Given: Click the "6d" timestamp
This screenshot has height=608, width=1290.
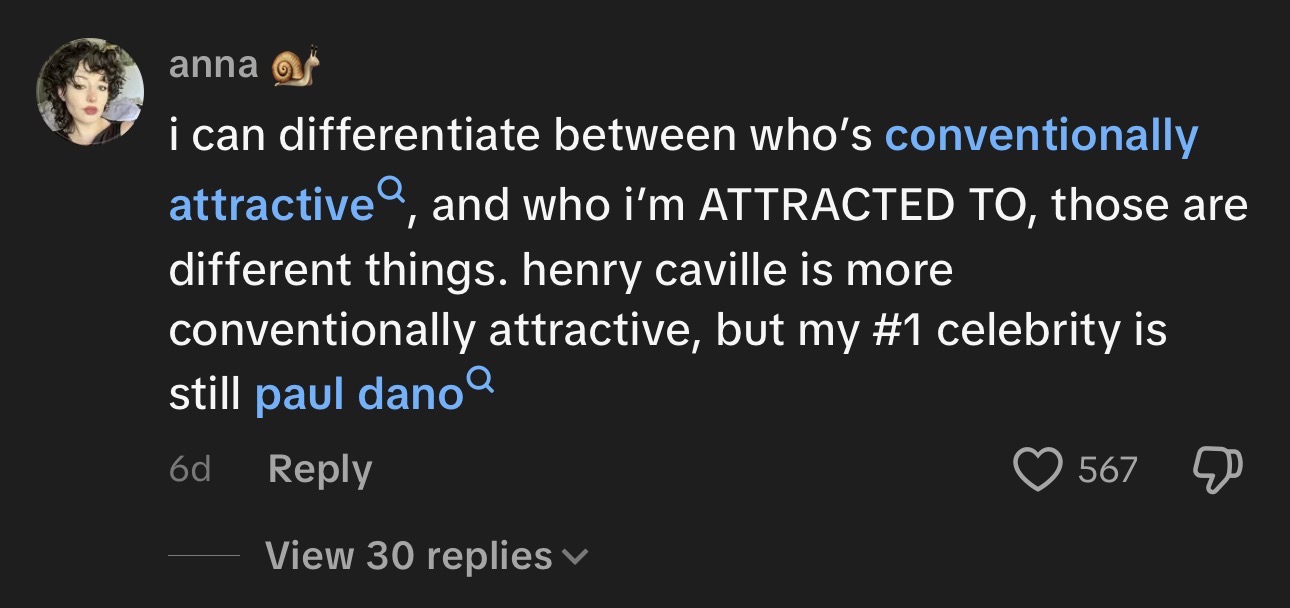Looking at the screenshot, I should click(190, 469).
